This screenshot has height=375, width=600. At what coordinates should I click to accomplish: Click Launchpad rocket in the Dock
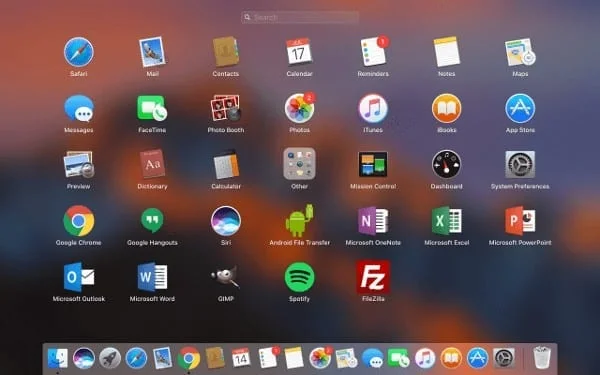tap(110, 359)
